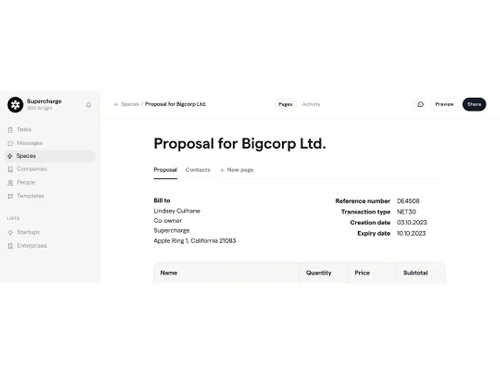This screenshot has width=500, height=375.
Task: Click the plus icon for New page
Action: click(x=222, y=170)
